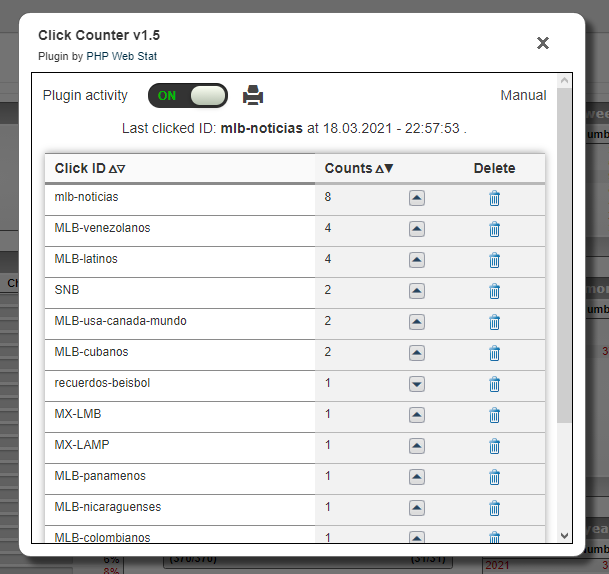The width and height of the screenshot is (609, 574).
Task: Delete the mlb-noticias entry via trash icon
Action: pos(494,198)
